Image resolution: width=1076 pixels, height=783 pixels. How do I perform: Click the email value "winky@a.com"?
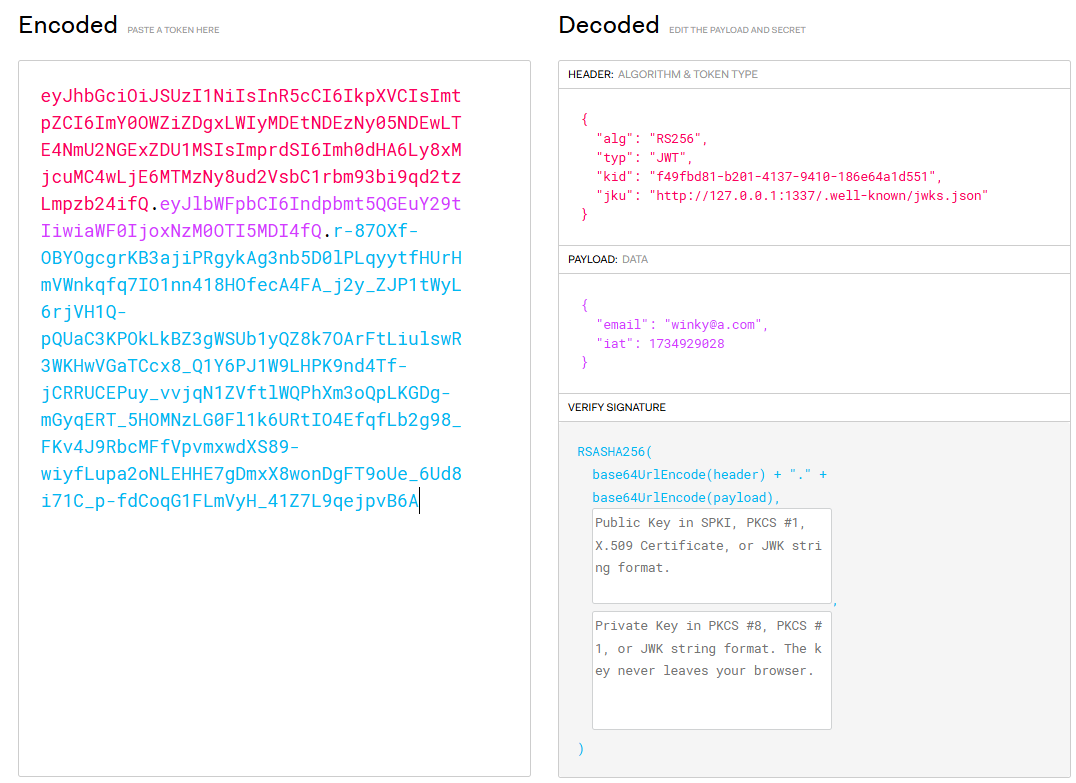714,325
